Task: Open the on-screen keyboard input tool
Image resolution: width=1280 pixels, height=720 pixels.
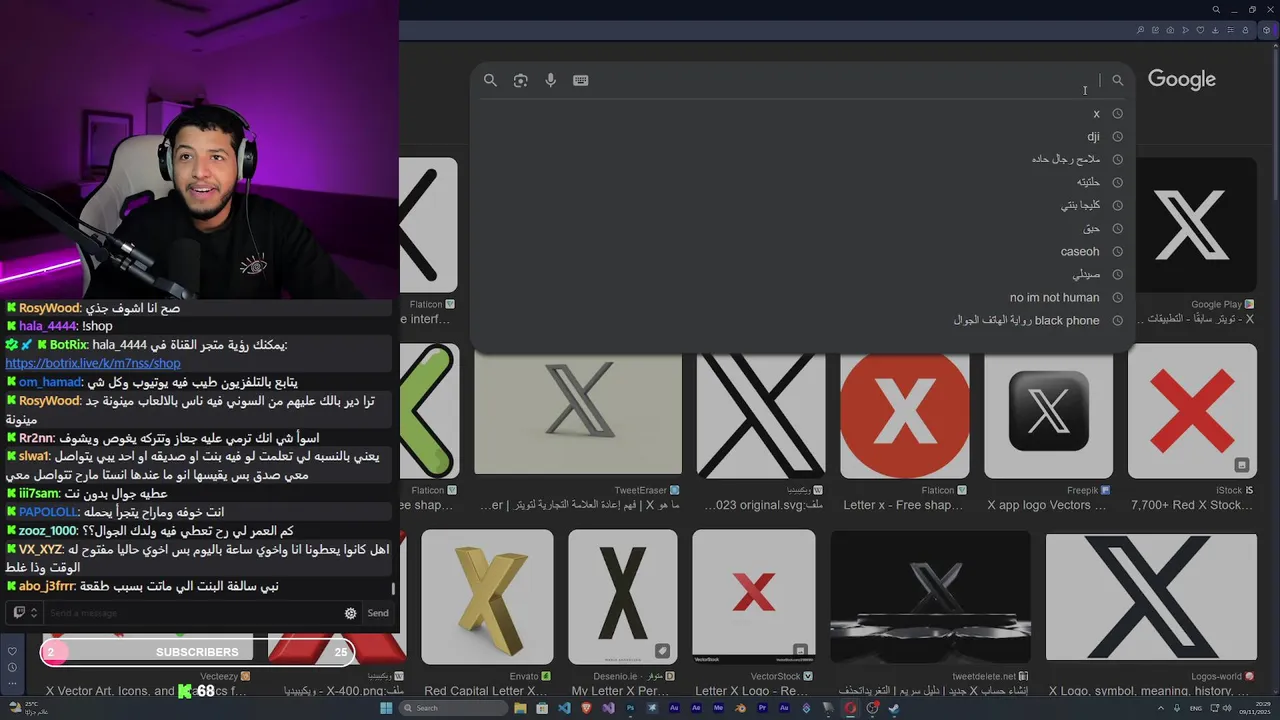Action: 580,80
